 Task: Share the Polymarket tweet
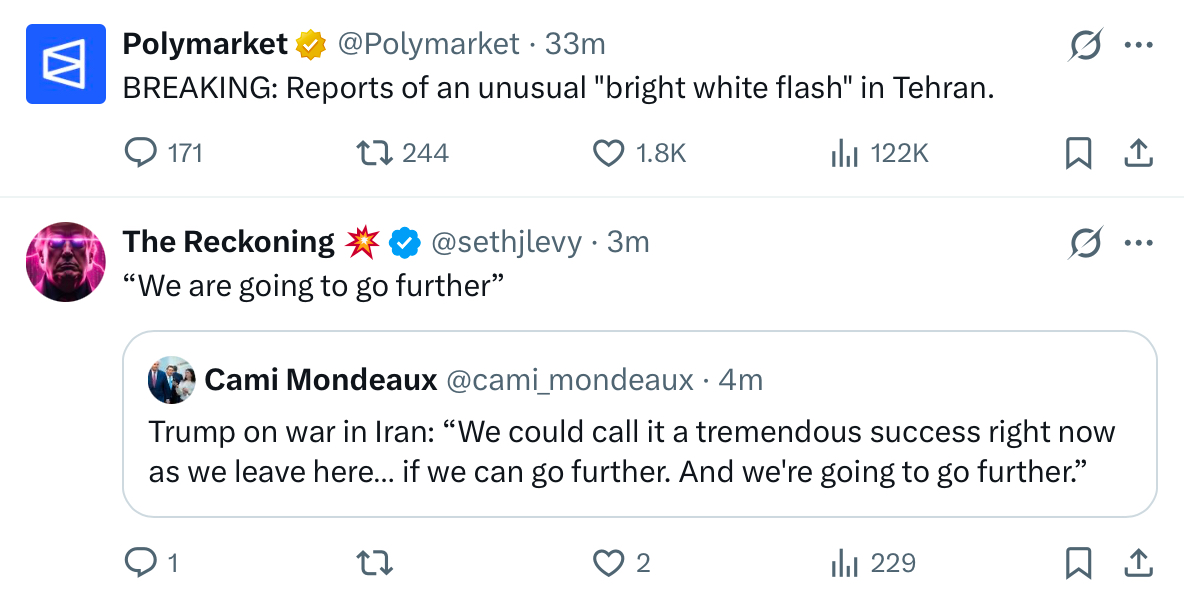pos(1139,153)
